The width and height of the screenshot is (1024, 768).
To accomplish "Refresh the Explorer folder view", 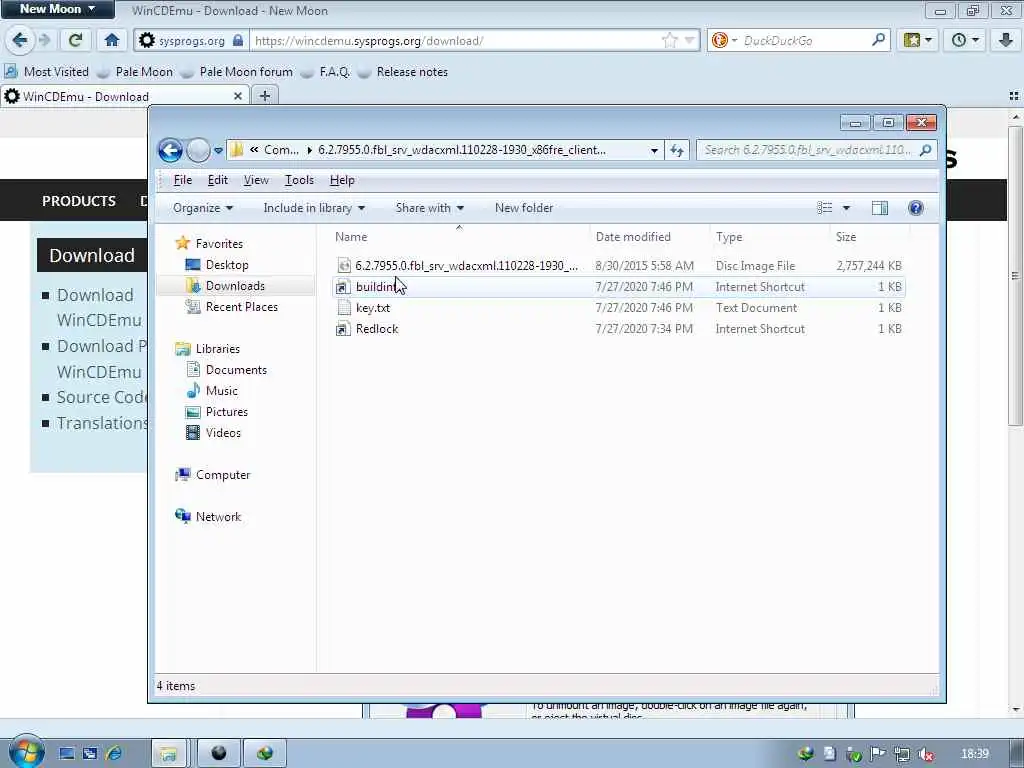I will point(677,150).
